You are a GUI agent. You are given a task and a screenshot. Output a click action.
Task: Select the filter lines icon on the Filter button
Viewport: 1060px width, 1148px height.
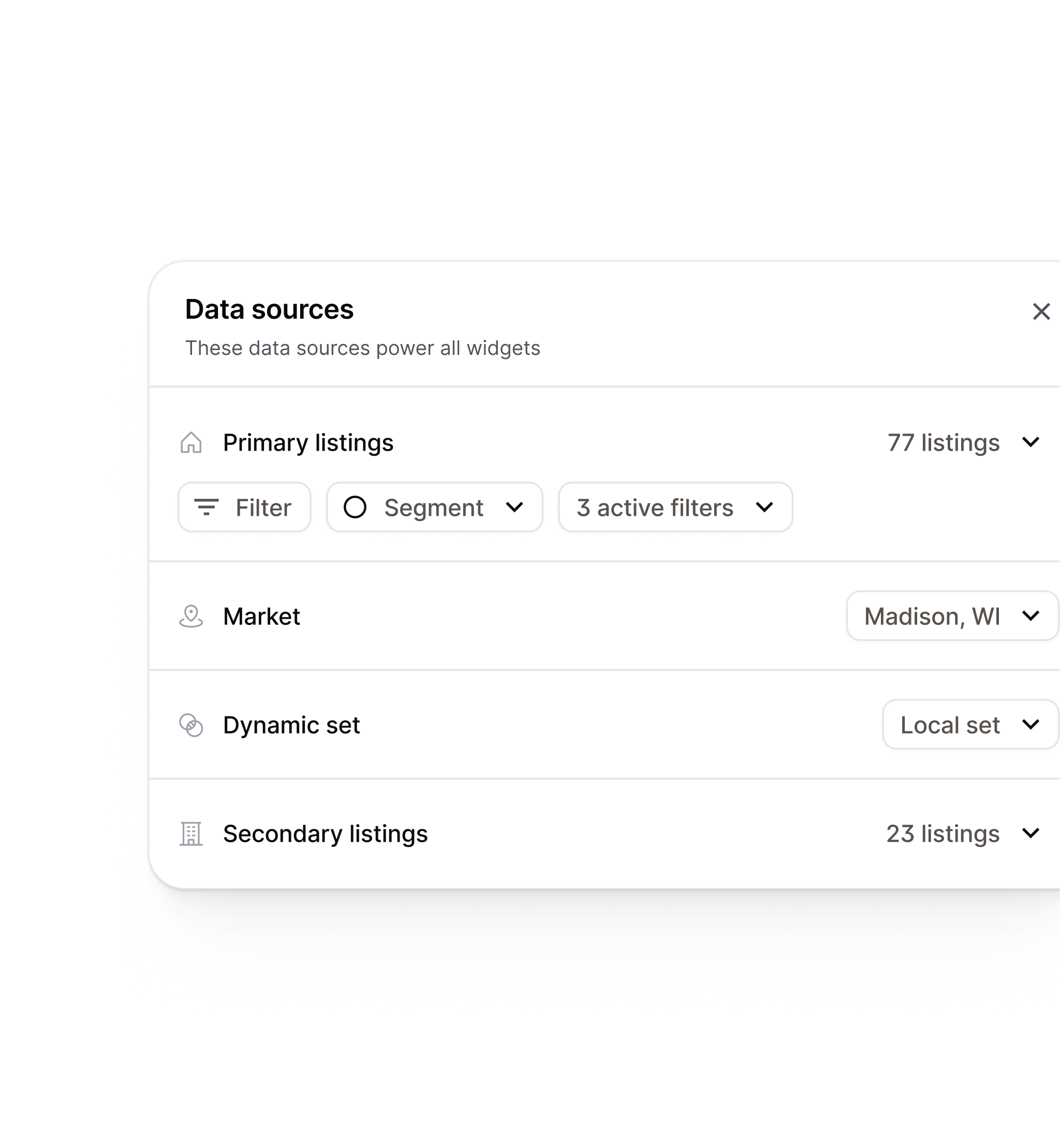[208, 508]
